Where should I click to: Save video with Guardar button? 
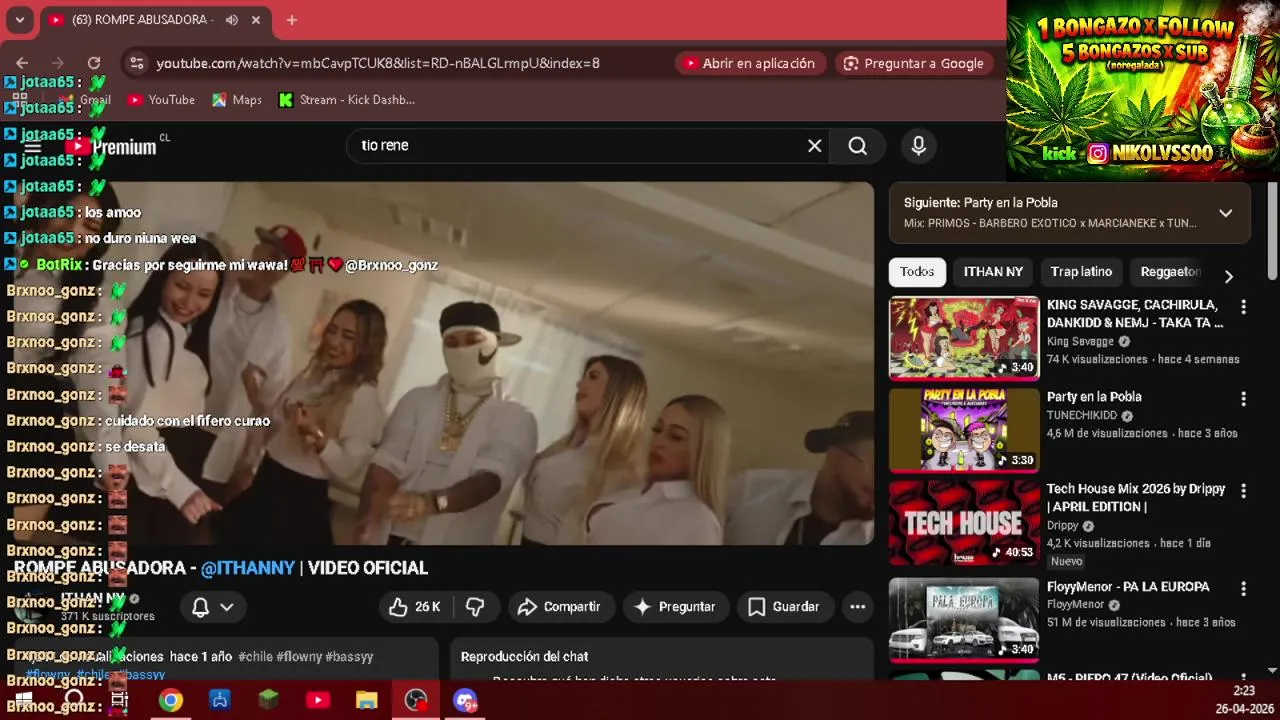(x=784, y=607)
